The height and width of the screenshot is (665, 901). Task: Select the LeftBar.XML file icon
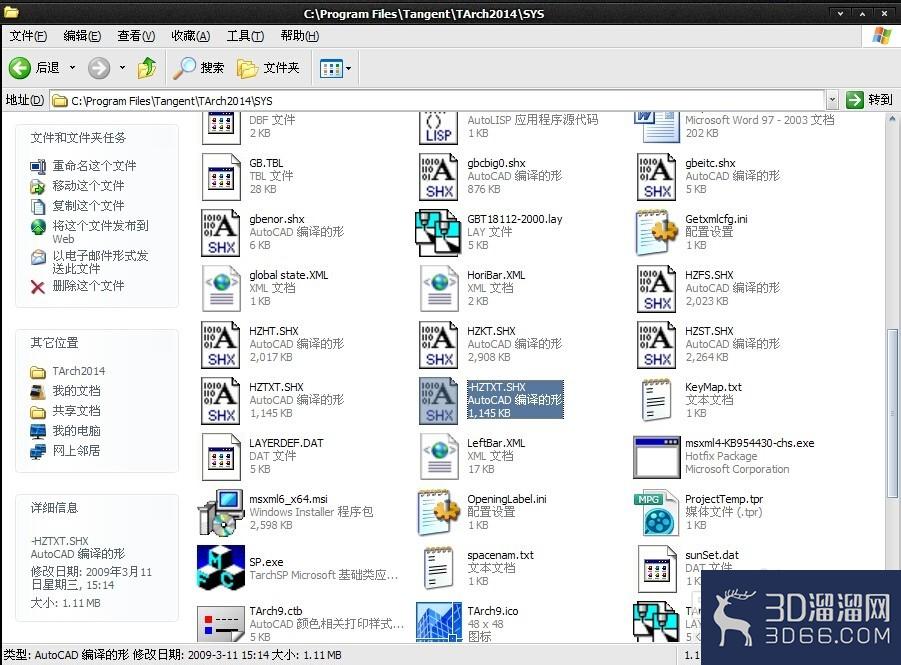tap(439, 456)
